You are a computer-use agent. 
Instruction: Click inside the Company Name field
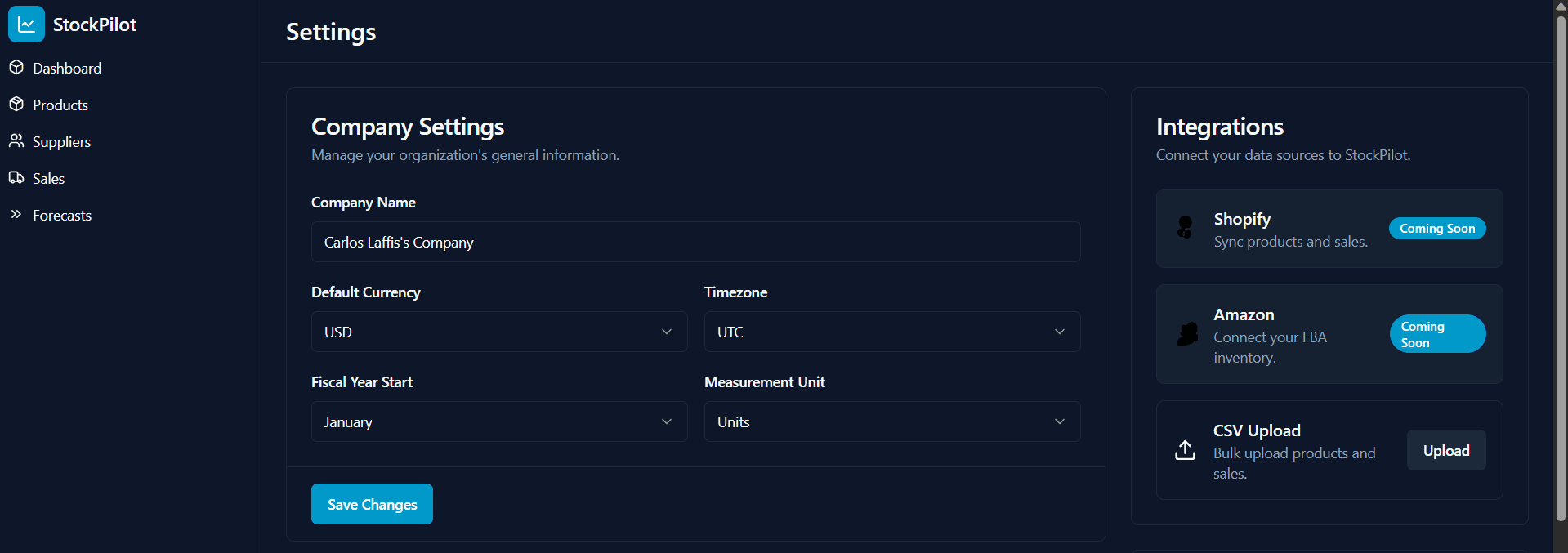click(x=695, y=242)
